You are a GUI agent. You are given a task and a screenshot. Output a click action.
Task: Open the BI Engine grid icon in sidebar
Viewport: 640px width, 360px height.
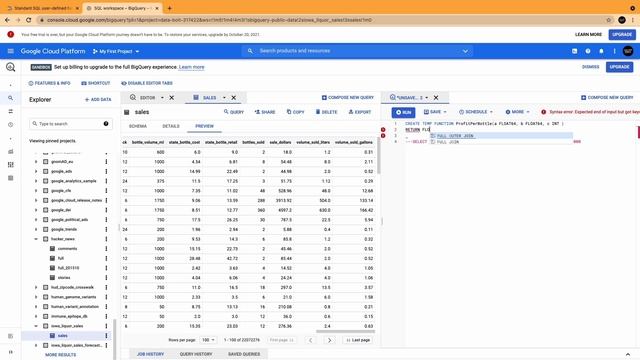point(11,164)
